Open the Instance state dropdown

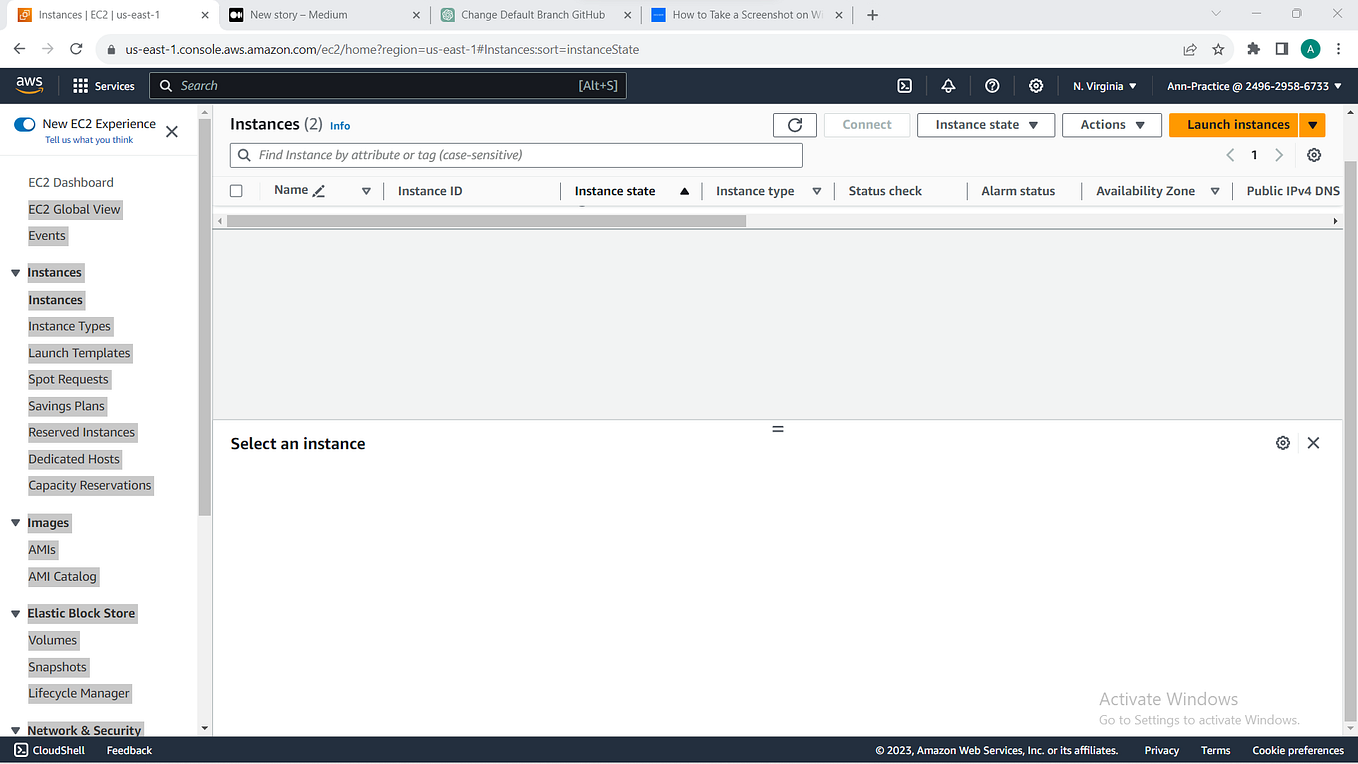coord(985,124)
